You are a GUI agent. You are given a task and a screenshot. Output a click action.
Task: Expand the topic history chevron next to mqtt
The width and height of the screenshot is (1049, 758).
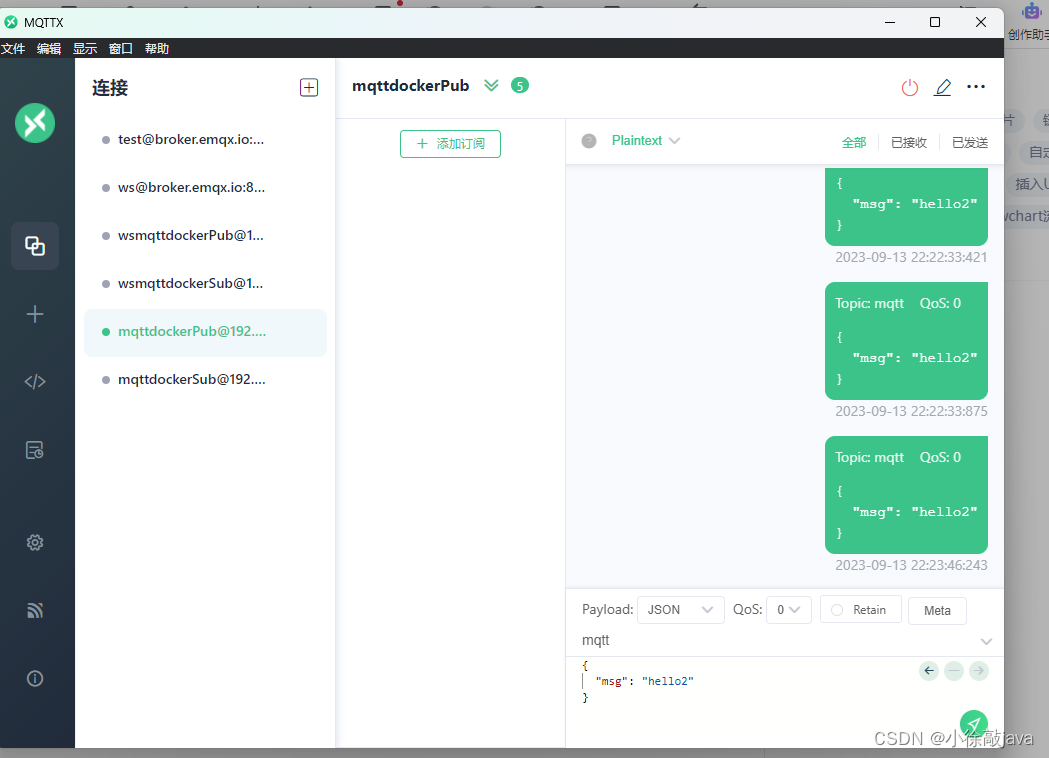click(x=986, y=641)
